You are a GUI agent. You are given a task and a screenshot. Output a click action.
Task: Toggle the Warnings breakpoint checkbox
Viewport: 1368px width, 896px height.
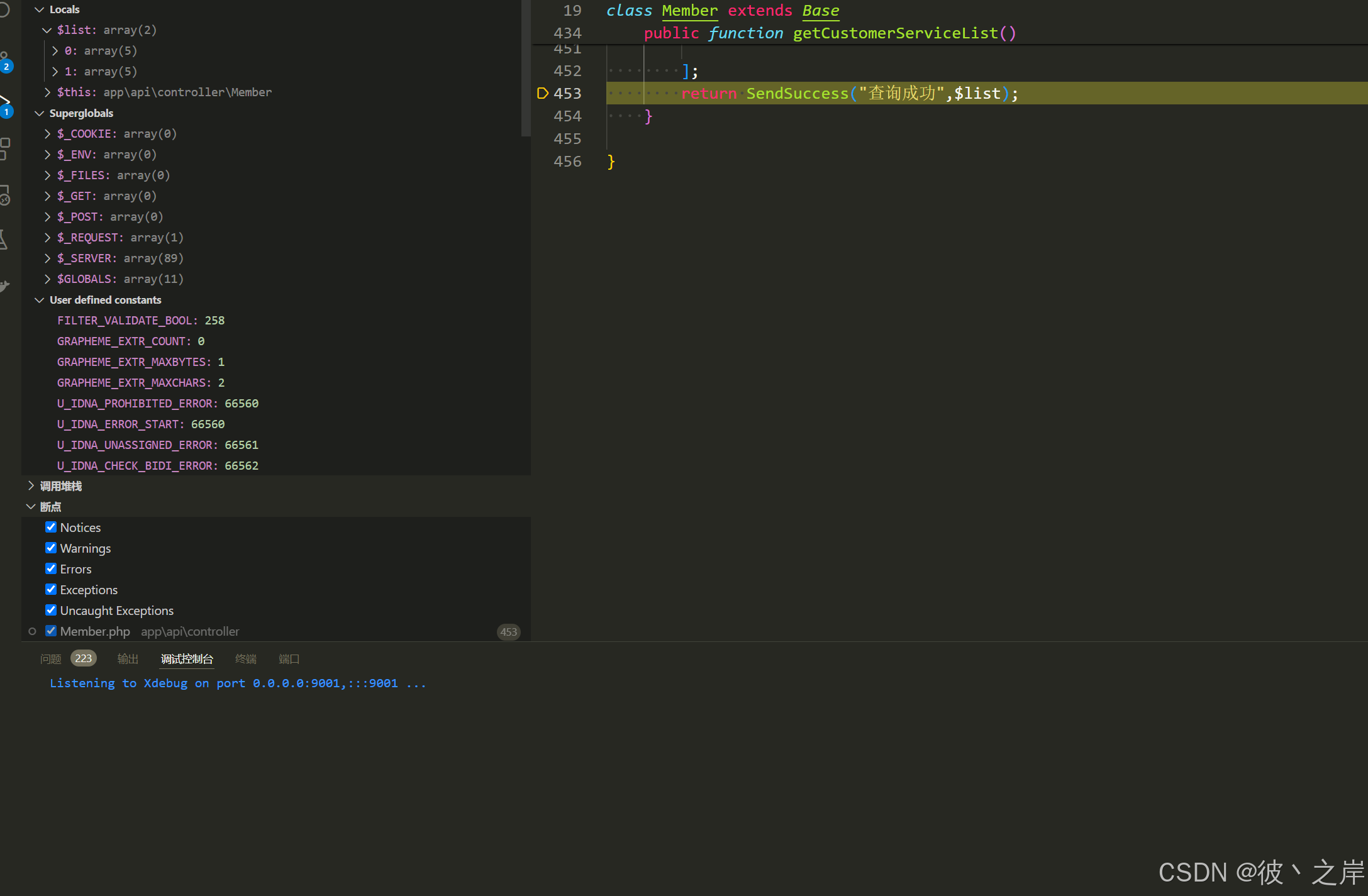(51, 548)
